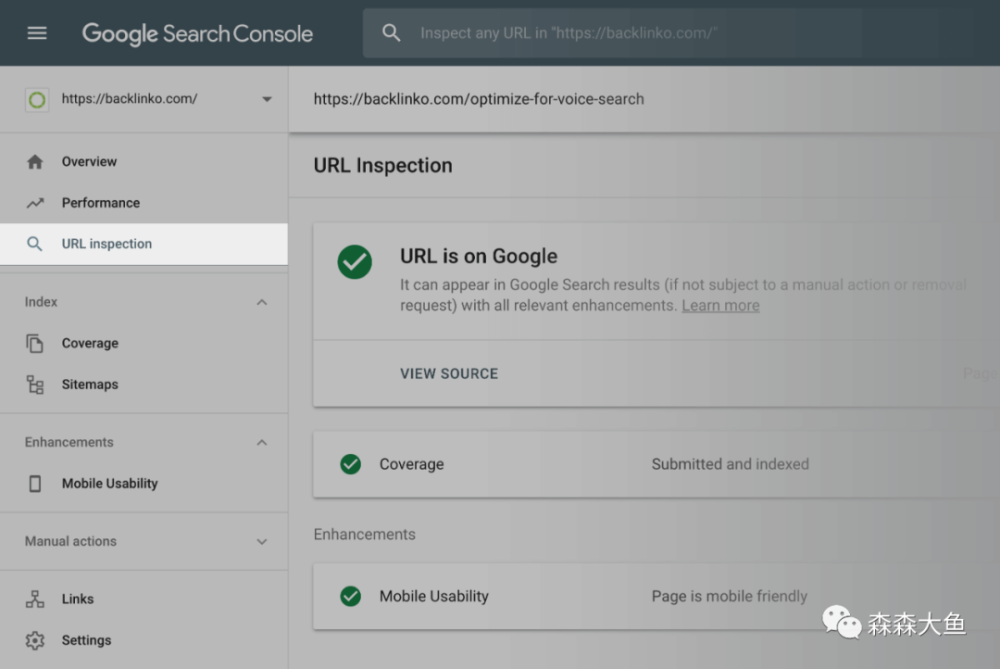Click the Performance trend icon
The height and width of the screenshot is (669, 1000).
35,203
